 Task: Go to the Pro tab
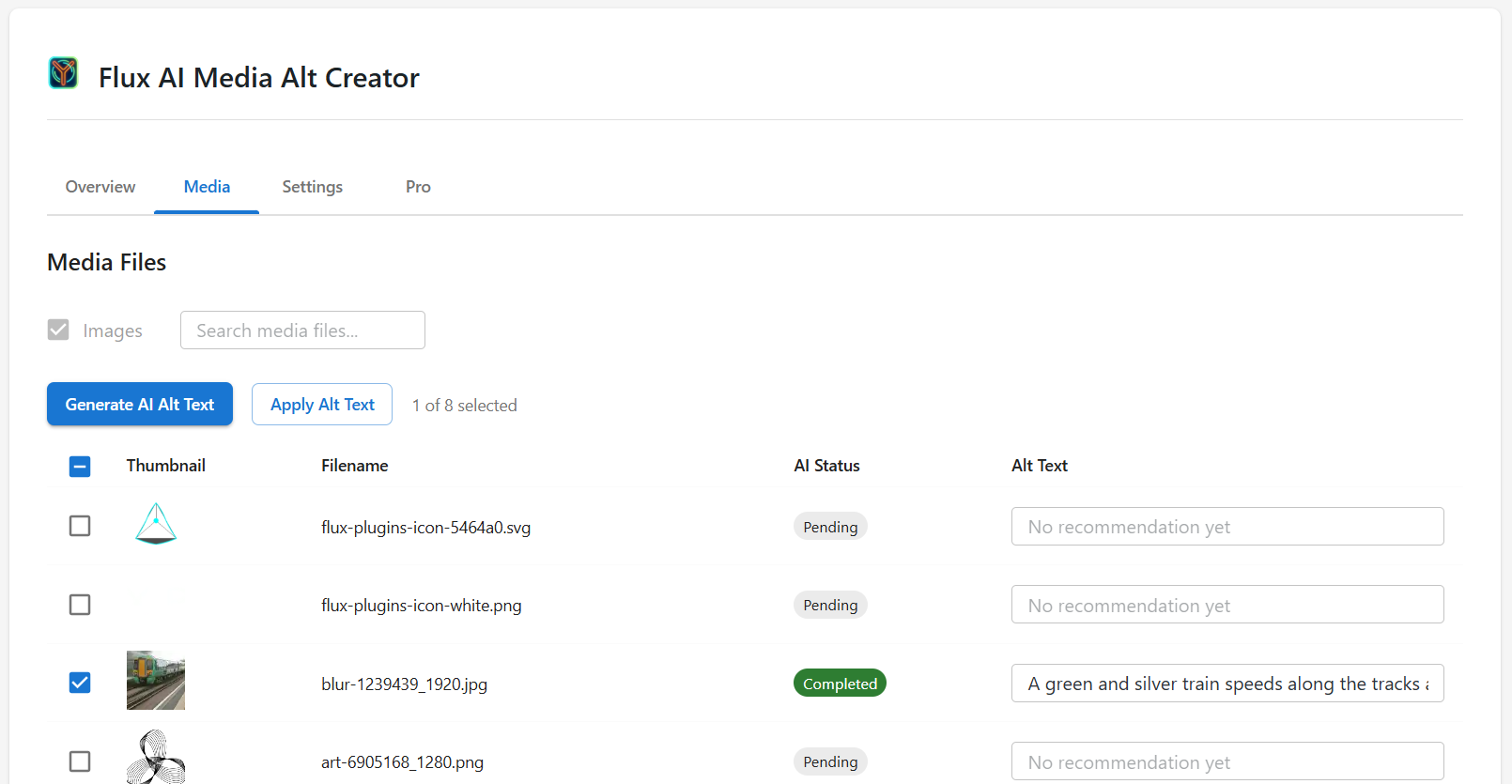tap(418, 187)
